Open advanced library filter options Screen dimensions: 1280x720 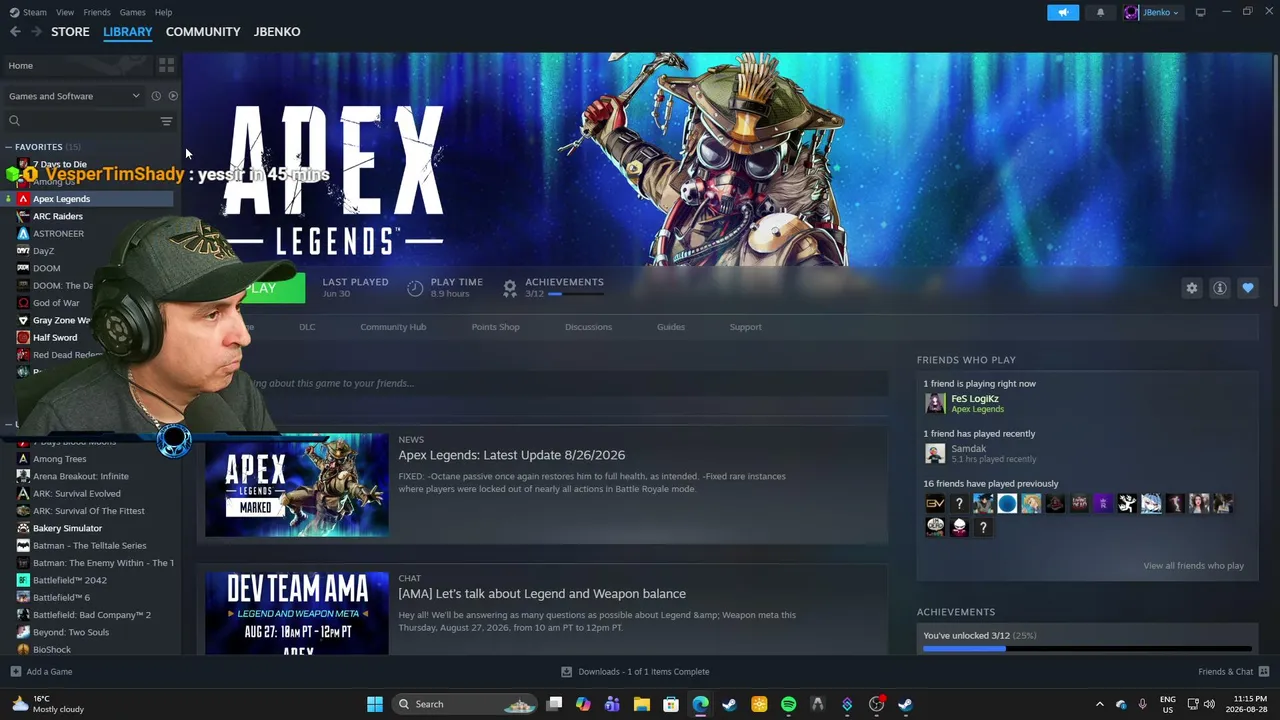click(166, 121)
